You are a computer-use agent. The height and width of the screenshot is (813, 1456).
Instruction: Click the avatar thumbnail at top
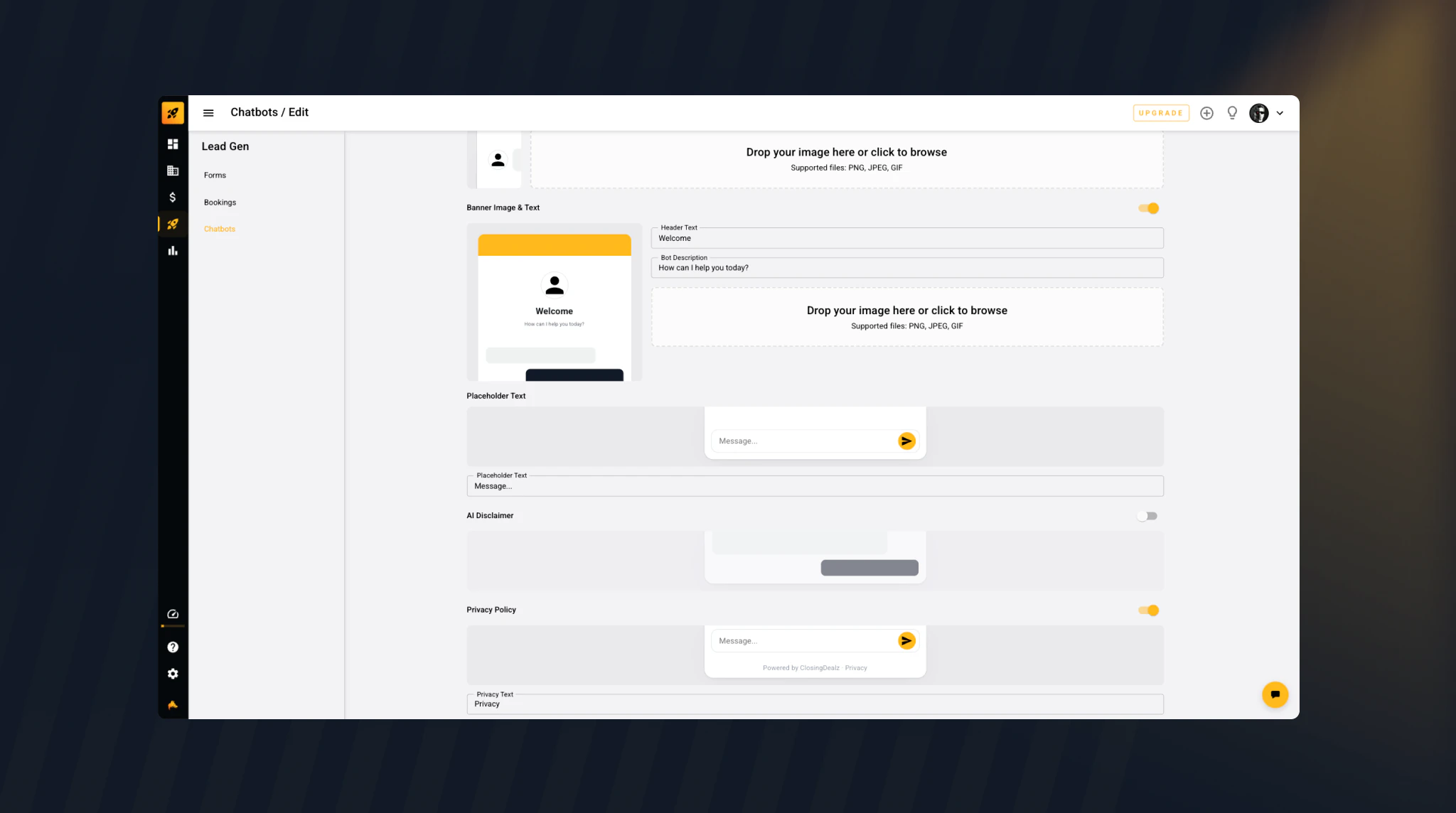point(498,160)
